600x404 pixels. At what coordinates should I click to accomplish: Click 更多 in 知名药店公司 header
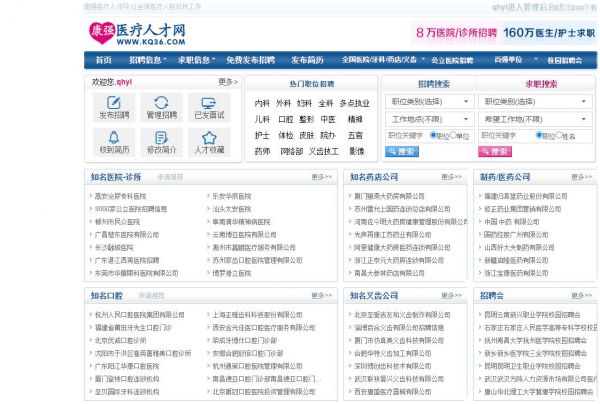pyautogui.click(x=452, y=177)
